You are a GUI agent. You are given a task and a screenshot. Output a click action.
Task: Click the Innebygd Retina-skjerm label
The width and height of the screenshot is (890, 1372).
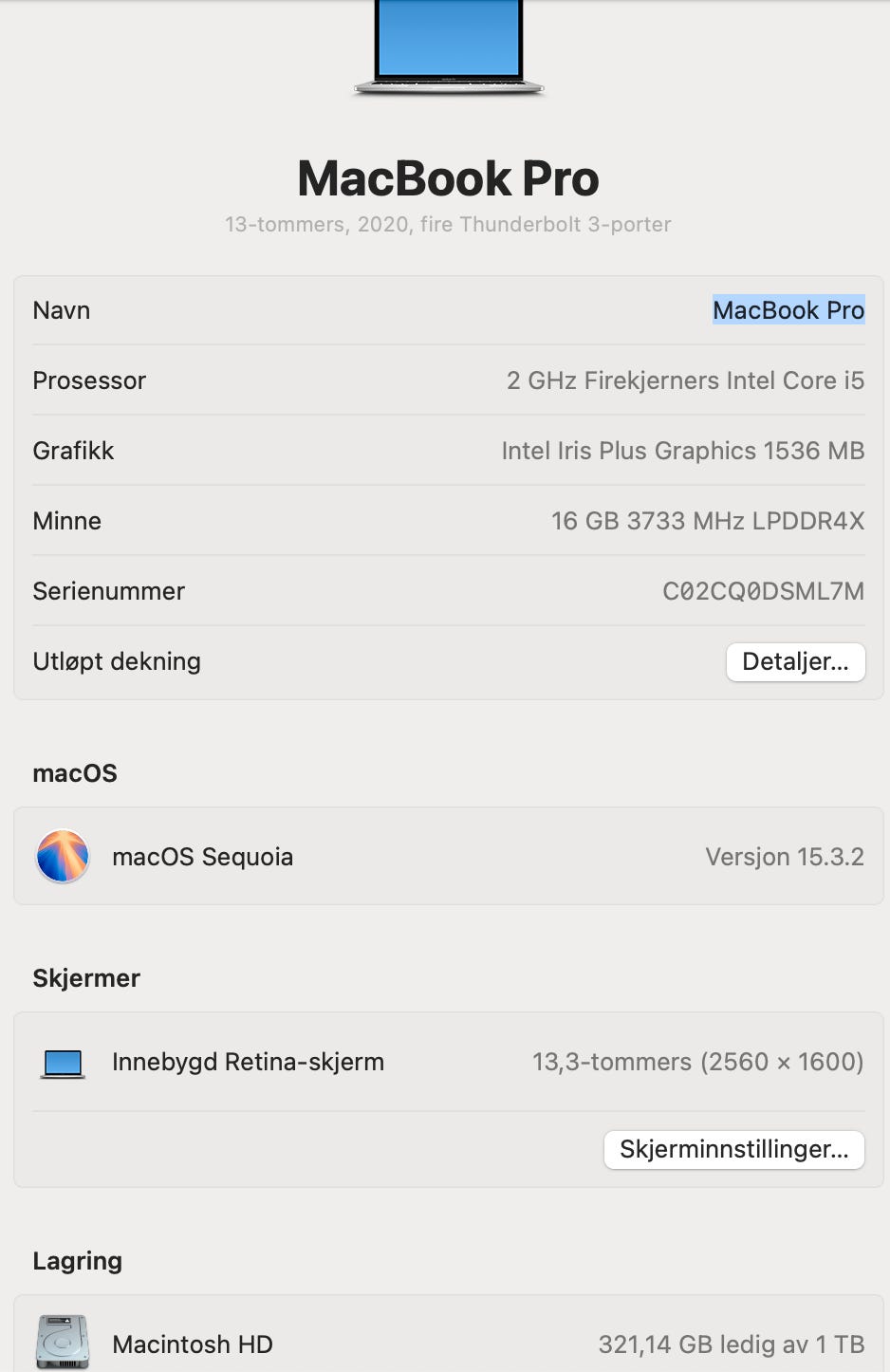[248, 1062]
